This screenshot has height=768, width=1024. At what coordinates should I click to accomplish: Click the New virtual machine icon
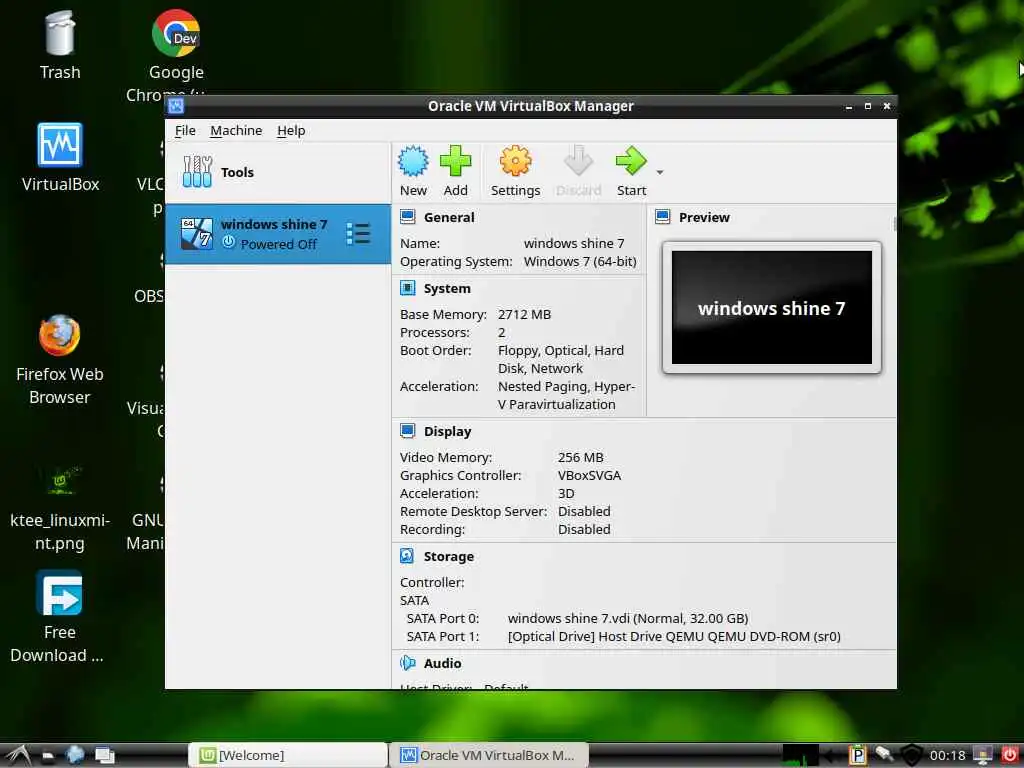[413, 161]
